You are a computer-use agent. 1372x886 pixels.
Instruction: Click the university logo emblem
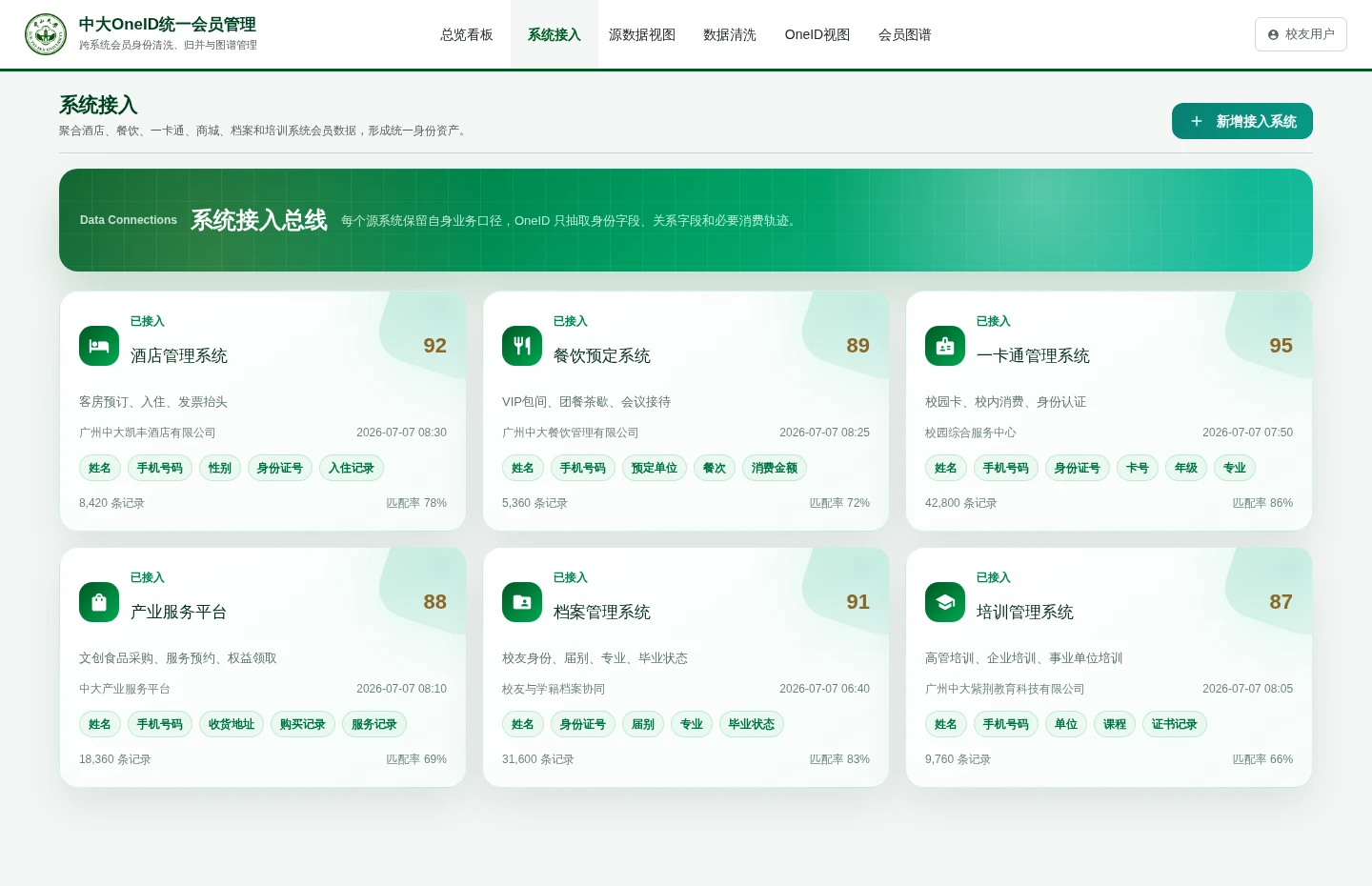pyautogui.click(x=46, y=34)
